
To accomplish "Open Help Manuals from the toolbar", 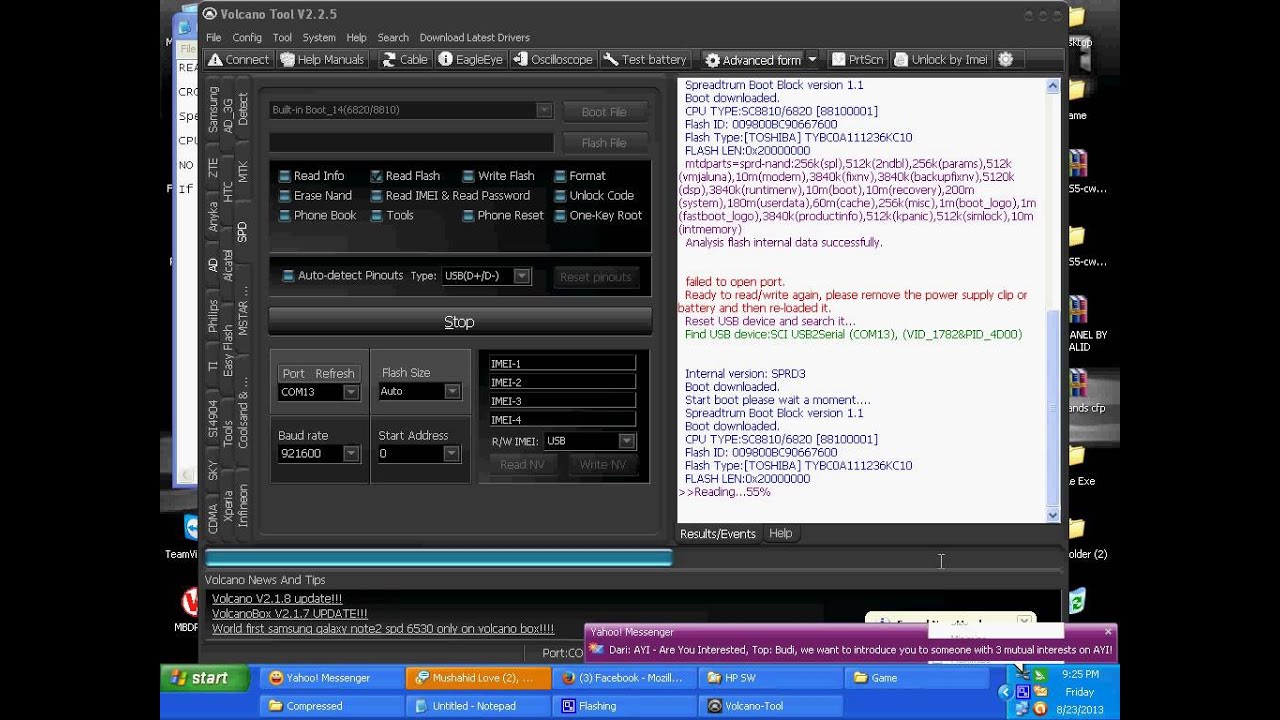I will [322, 60].
